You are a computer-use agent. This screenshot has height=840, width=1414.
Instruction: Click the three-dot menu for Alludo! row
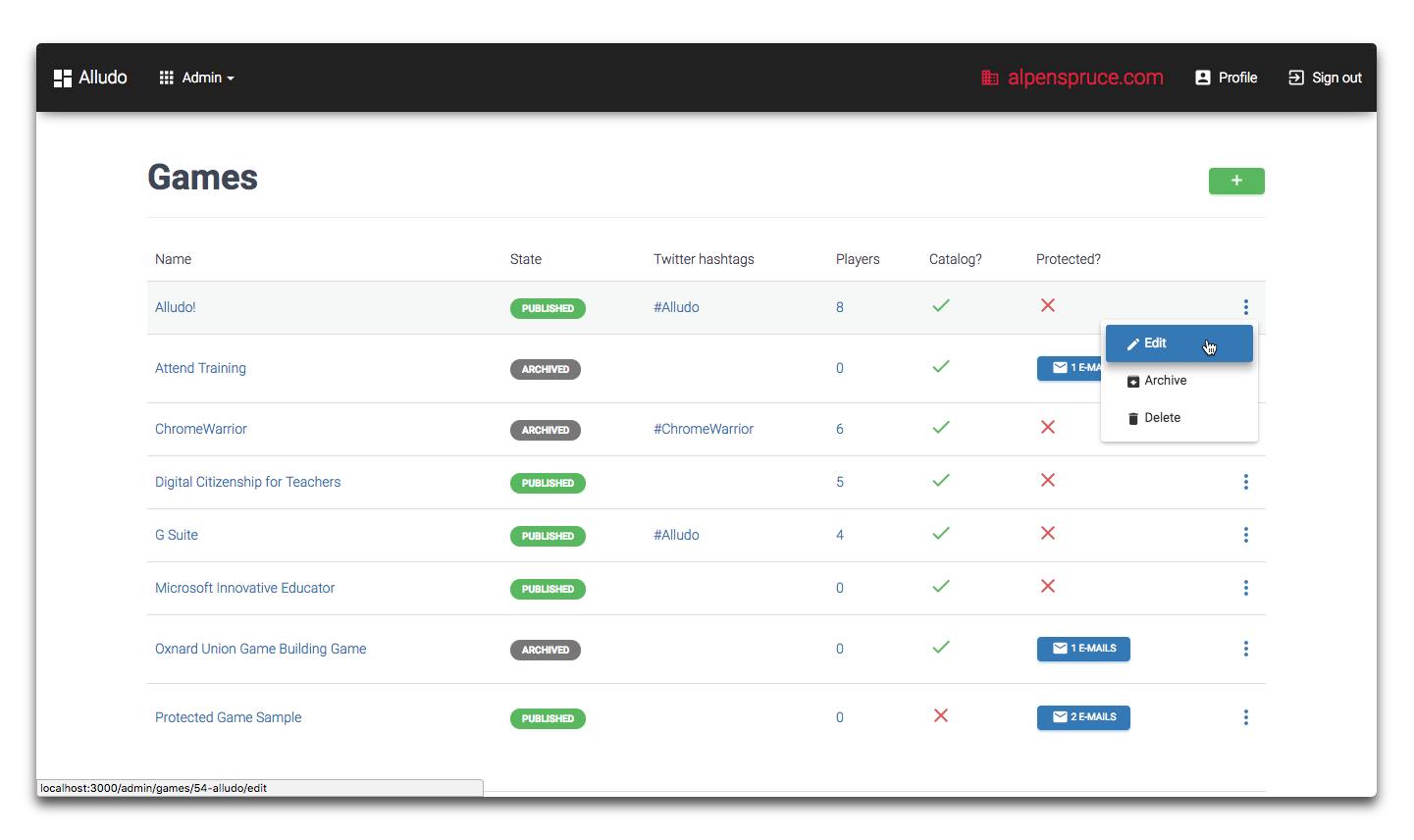(1246, 307)
